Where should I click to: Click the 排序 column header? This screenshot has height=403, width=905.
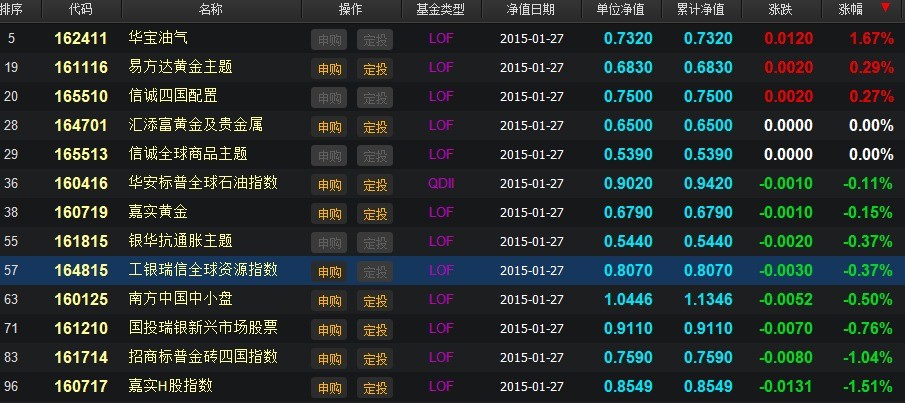pyautogui.click(x=12, y=9)
